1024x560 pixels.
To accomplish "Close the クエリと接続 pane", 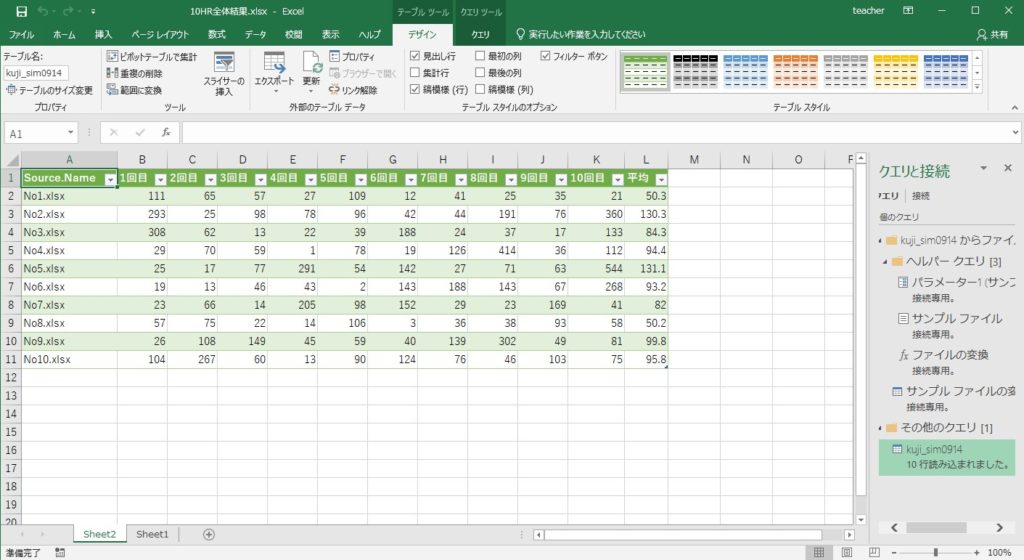I will pos(1008,168).
